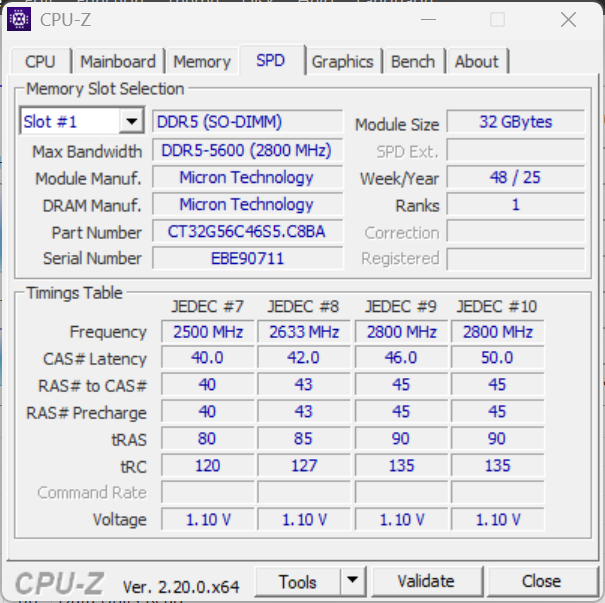Click the empty Correction field
Screen dimensions: 605x603
tap(515, 231)
